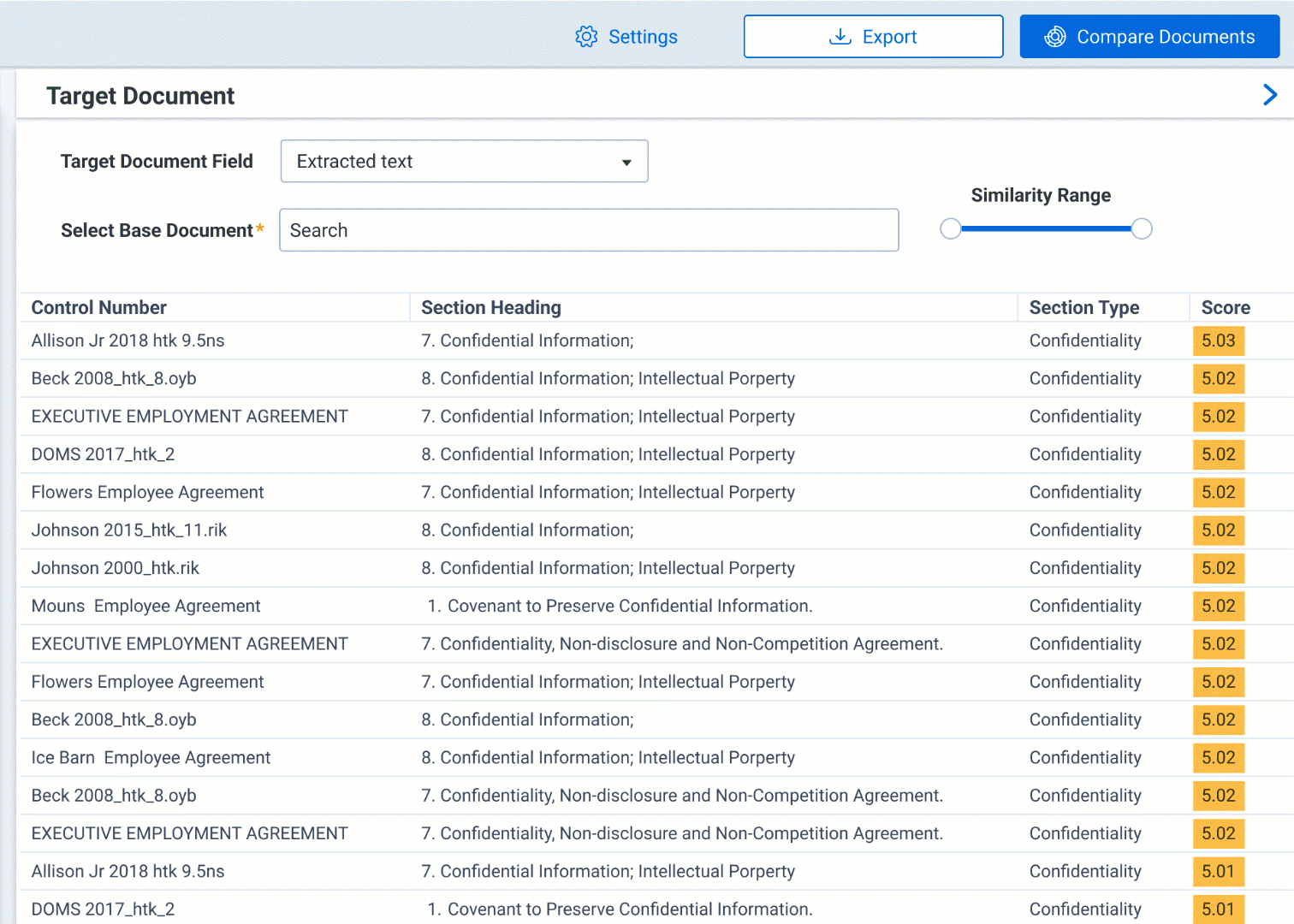The image size is (1294, 924).
Task: Sort by the Score column header
Action: click(1225, 308)
